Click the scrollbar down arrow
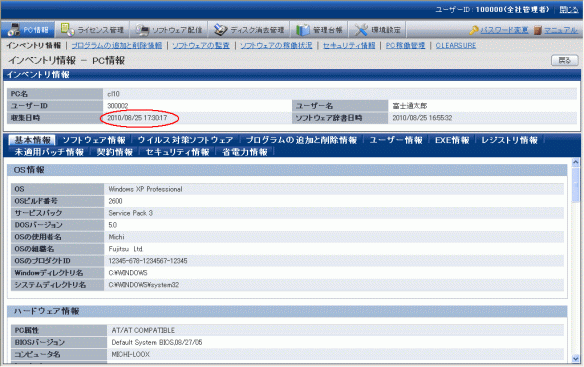This screenshot has width=584, height=367. coord(575,359)
